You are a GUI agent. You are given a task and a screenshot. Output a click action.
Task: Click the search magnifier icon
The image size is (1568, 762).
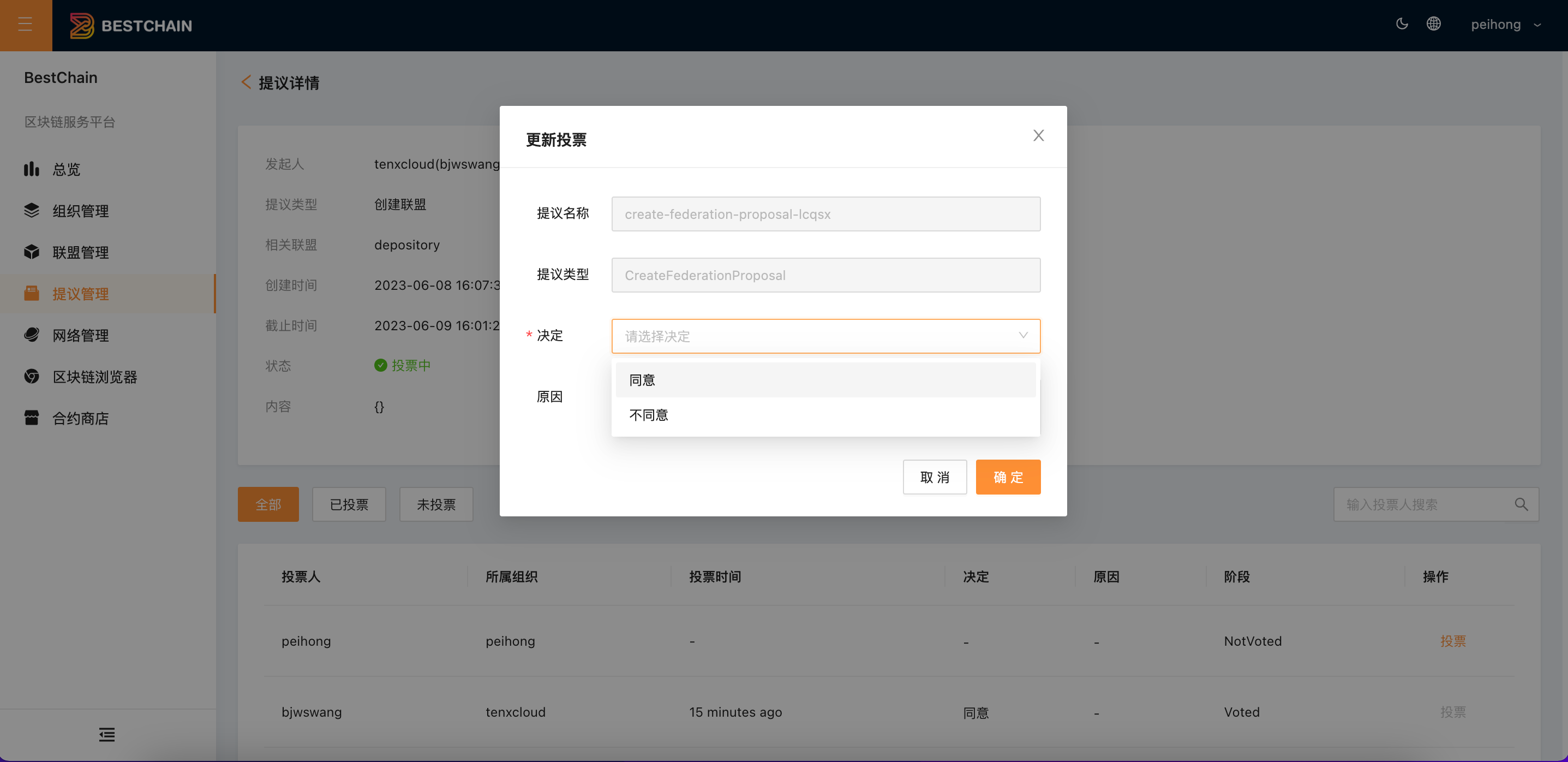click(x=1521, y=504)
